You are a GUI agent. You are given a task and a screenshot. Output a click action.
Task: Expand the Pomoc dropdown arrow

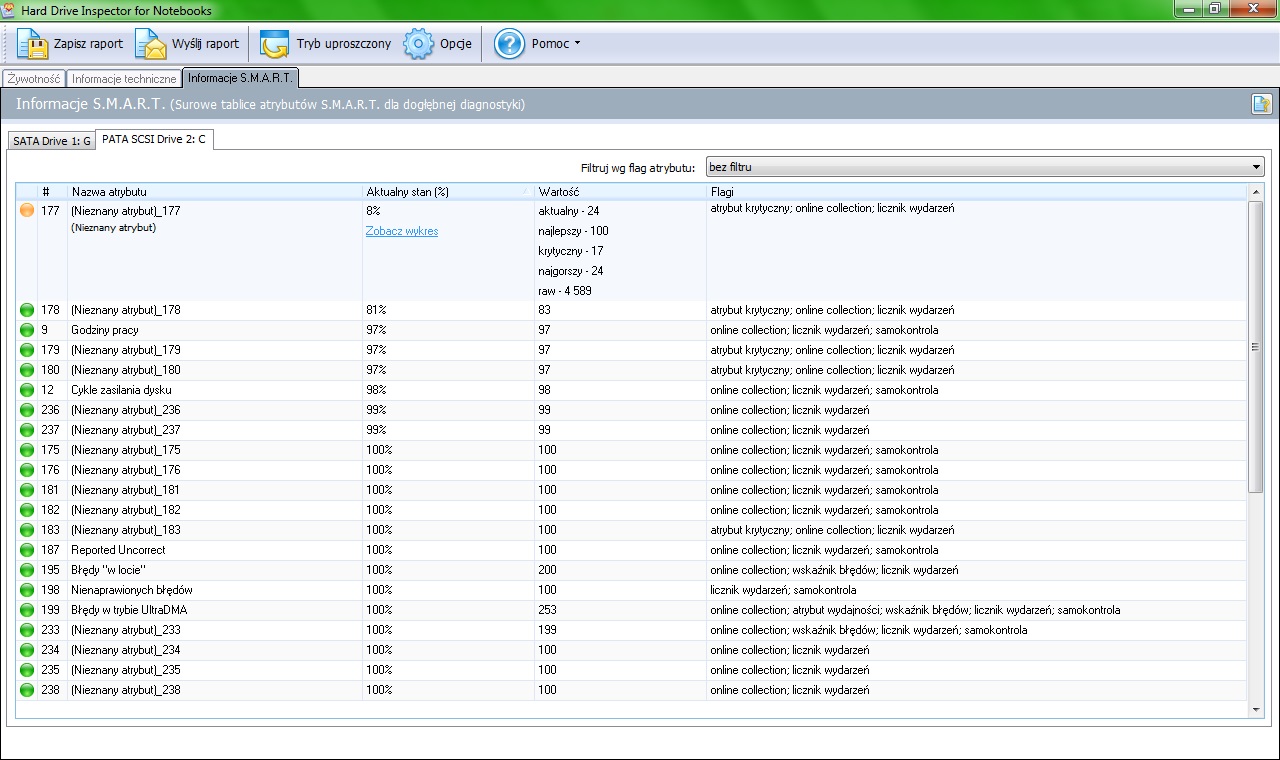577,44
